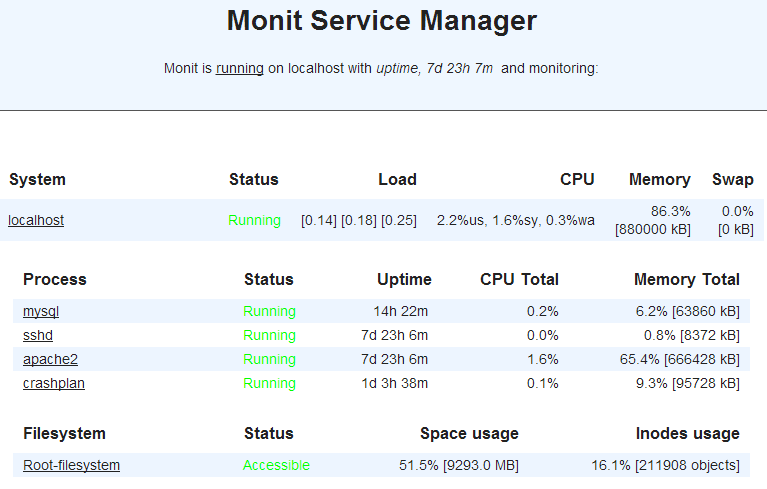This screenshot has width=767, height=489.
Task: Click the Inodes usage column header
Action: pyautogui.click(x=687, y=433)
